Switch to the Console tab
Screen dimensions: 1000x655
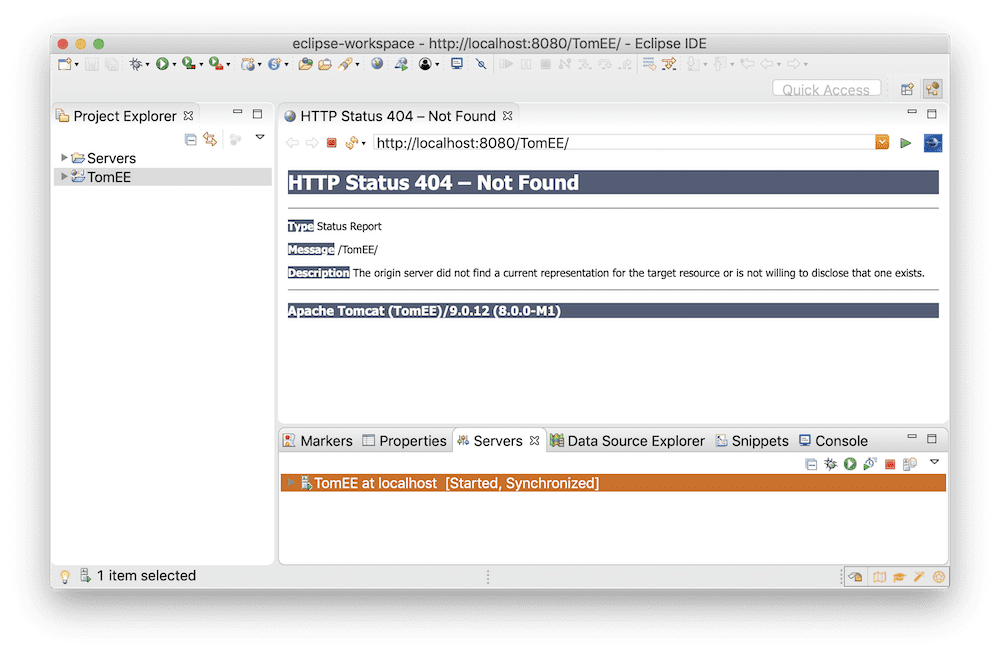(x=834, y=441)
